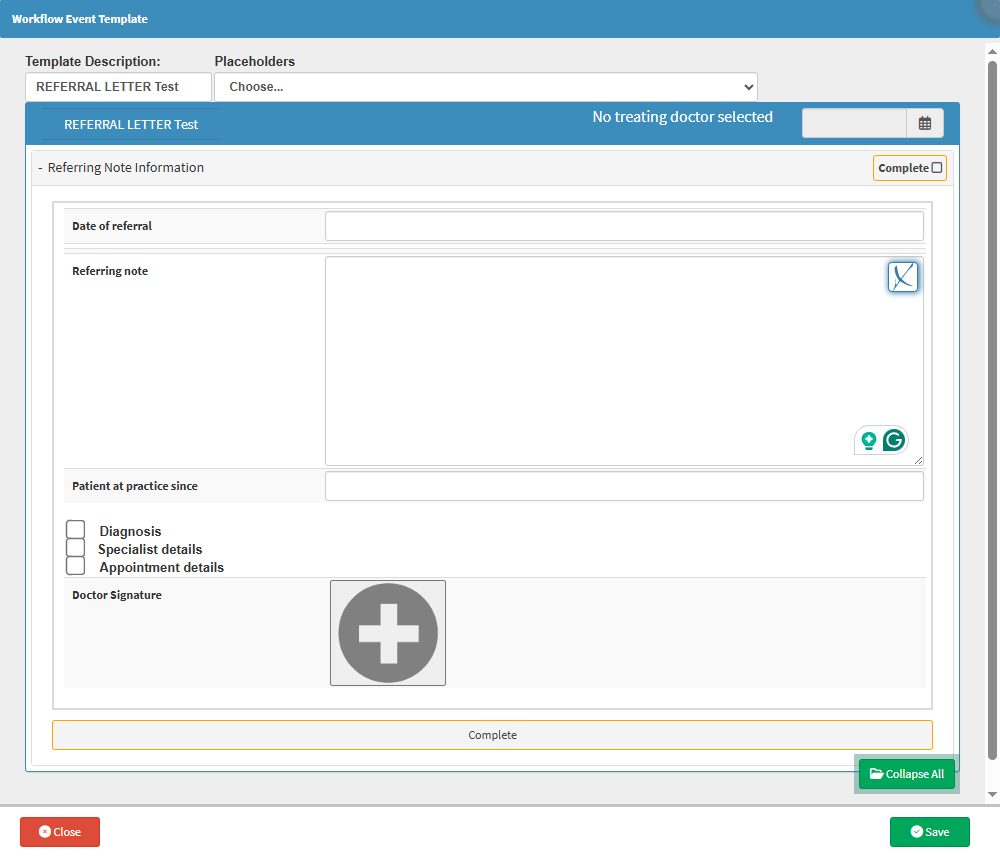Focus the Patient at practice since field
The width and height of the screenshot is (1000, 857).
(624, 486)
